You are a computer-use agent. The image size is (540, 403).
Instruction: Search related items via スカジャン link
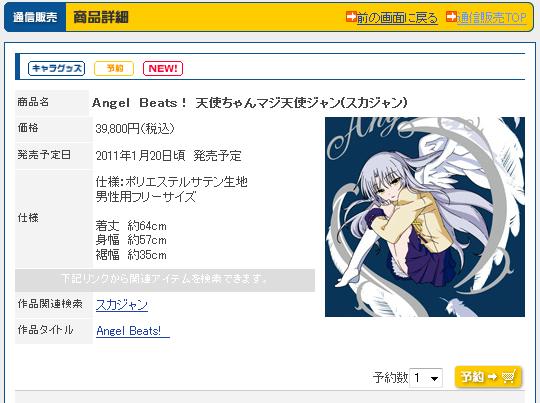click(122, 304)
